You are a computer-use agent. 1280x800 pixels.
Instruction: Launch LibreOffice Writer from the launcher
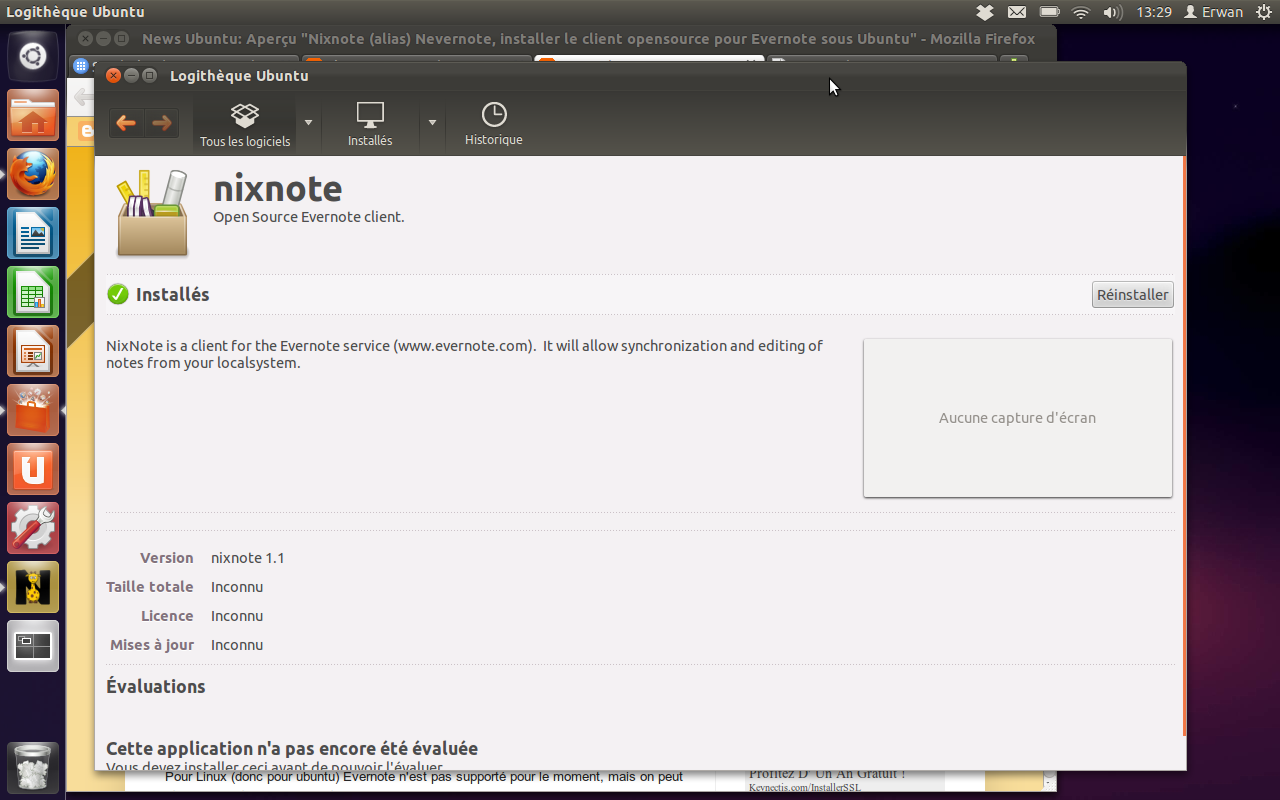tap(33, 233)
